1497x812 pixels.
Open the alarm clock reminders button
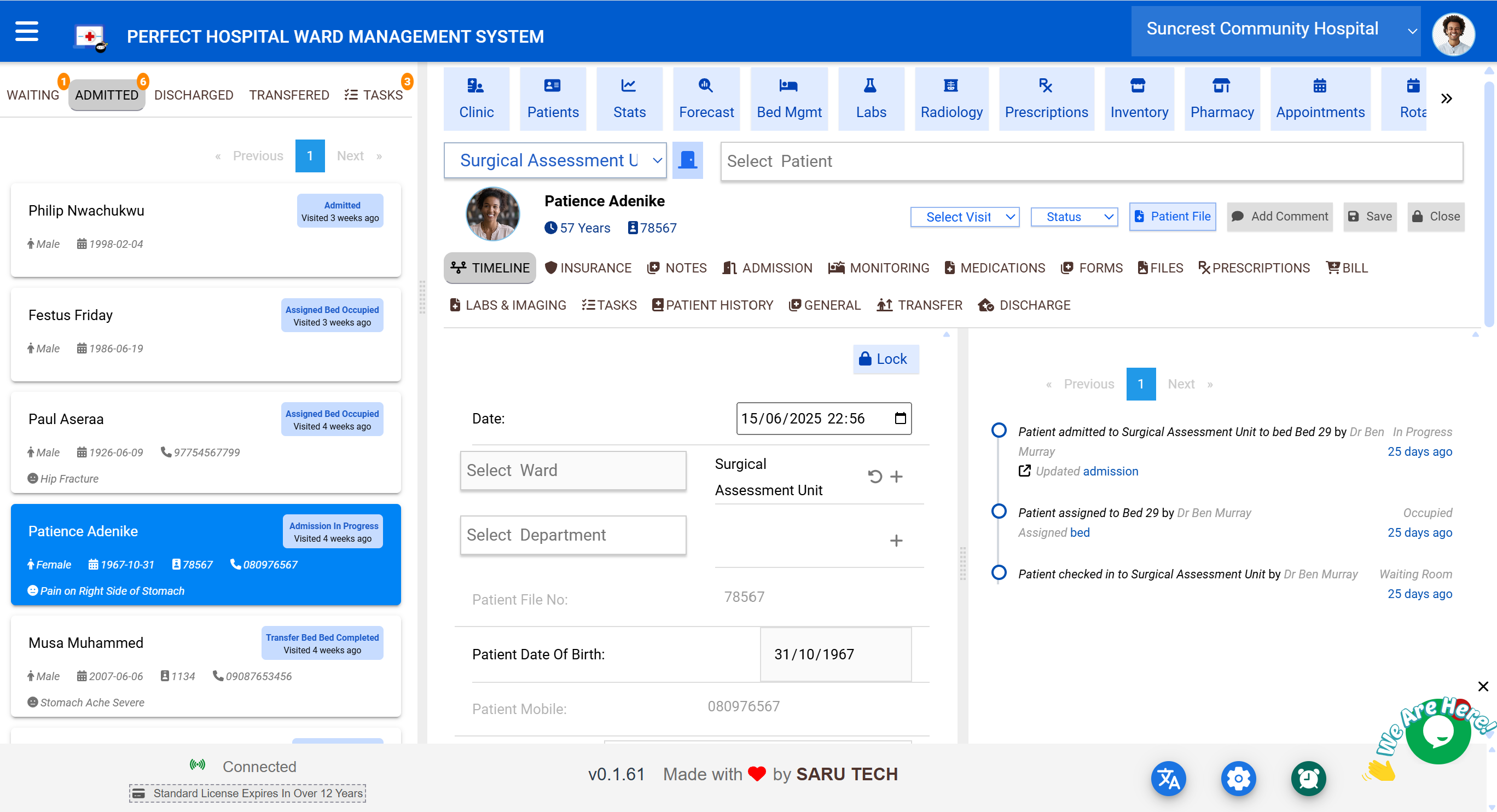pos(1308,778)
